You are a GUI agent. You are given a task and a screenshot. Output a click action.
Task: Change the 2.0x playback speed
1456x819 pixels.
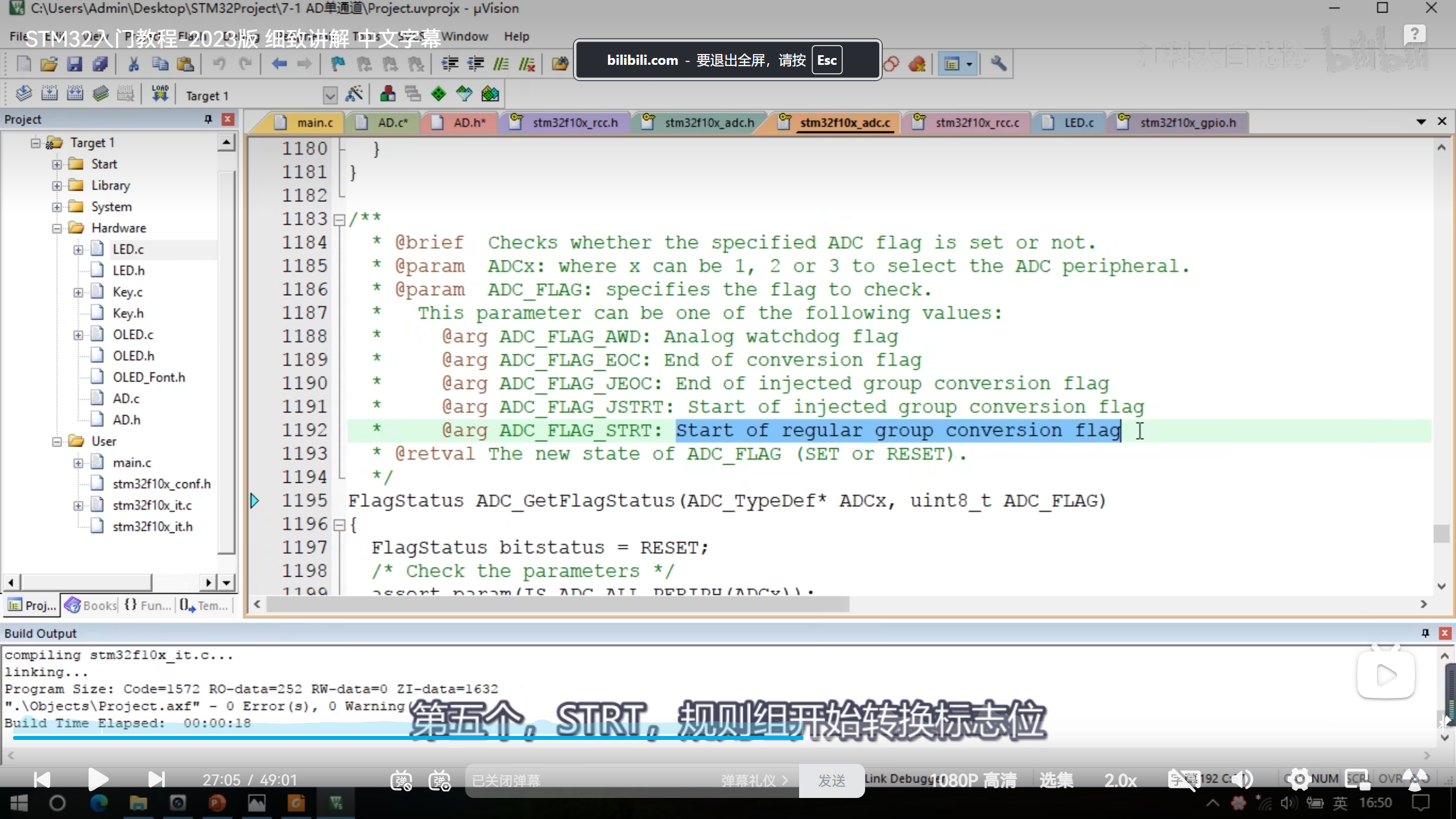coord(1120,780)
